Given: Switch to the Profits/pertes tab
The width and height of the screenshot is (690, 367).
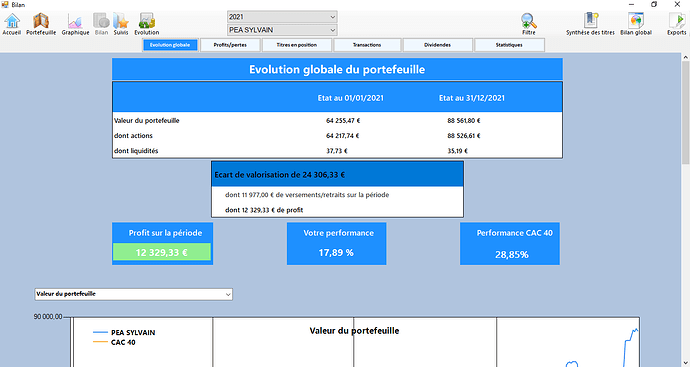Looking at the screenshot, I should [230, 45].
